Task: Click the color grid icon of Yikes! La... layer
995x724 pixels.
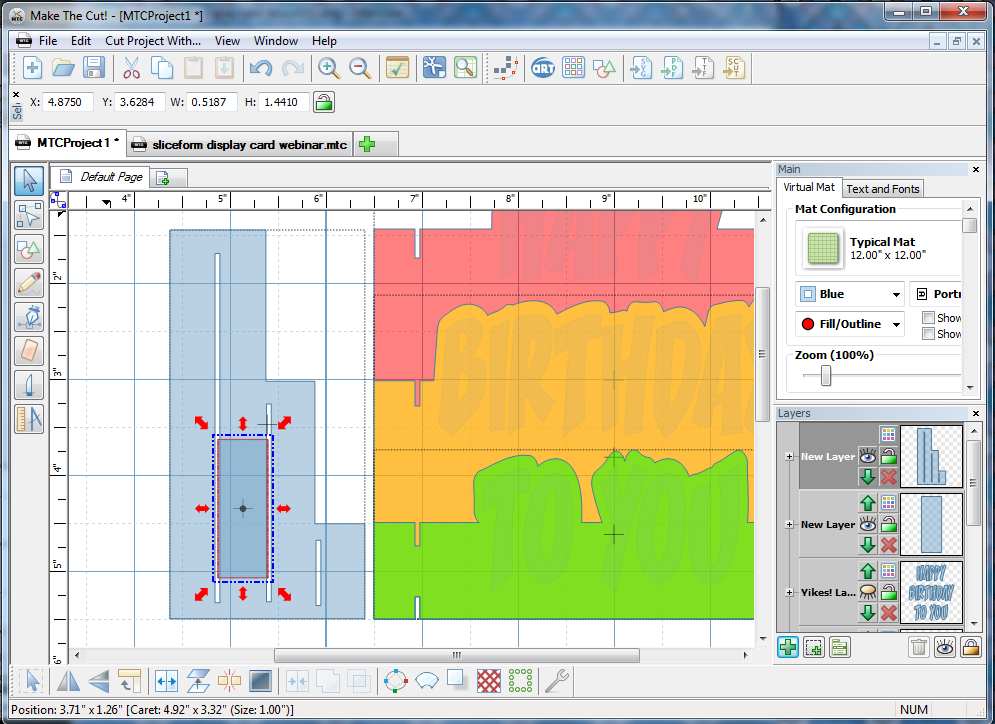Action: (888, 571)
